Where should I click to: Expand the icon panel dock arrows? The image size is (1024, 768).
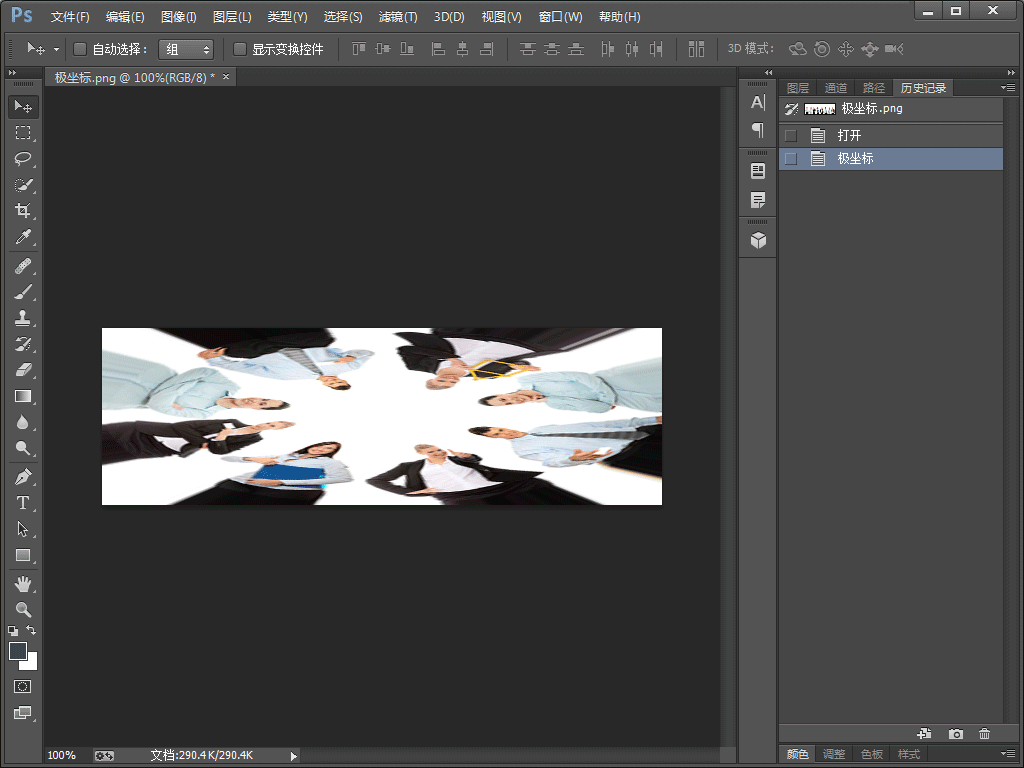click(x=769, y=72)
